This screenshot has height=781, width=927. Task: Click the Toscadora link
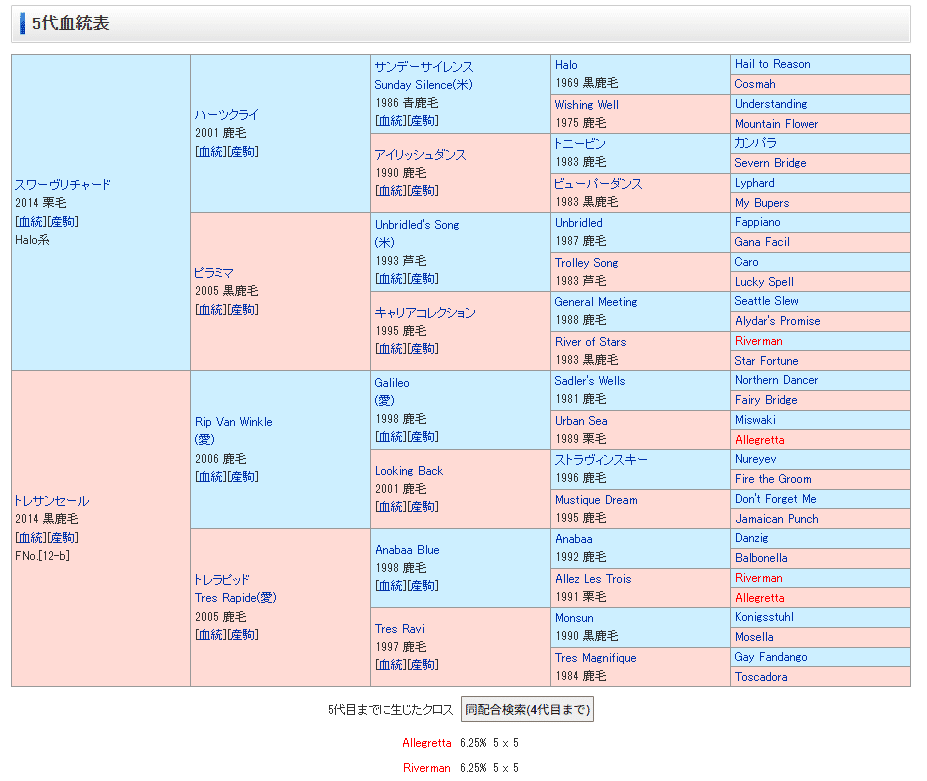[x=761, y=676]
